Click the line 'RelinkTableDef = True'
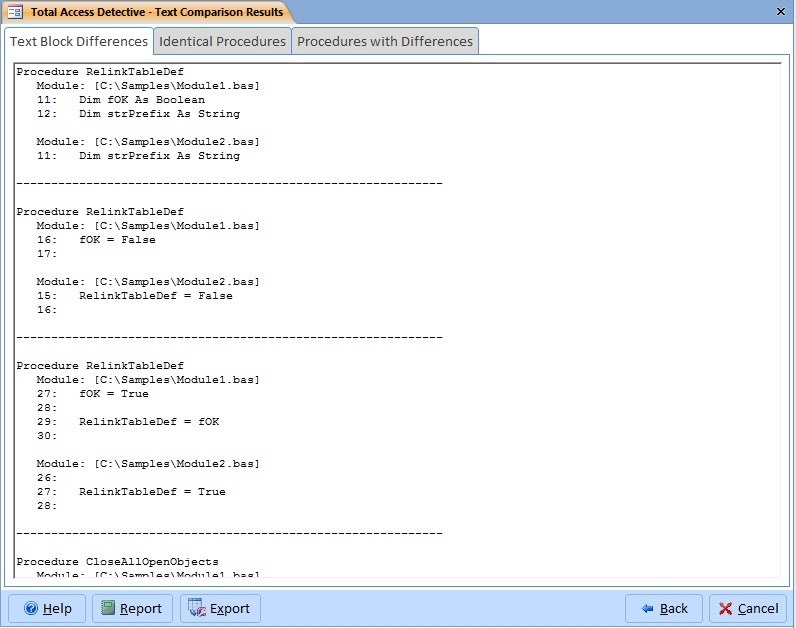 coord(152,492)
